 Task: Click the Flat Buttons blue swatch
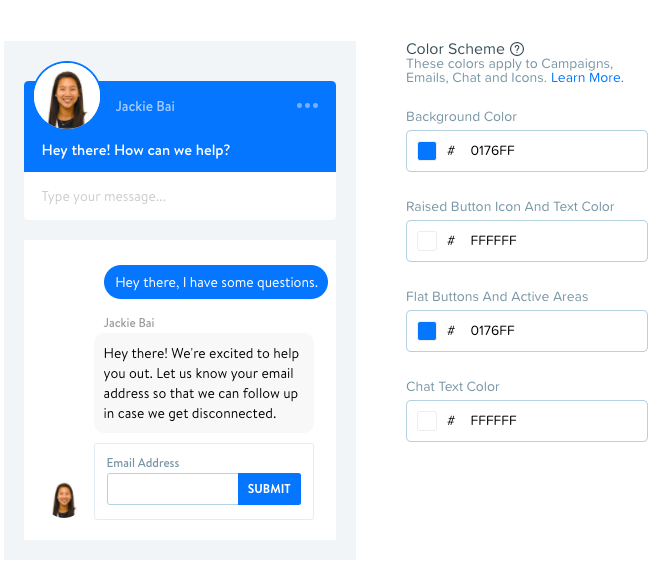427,331
